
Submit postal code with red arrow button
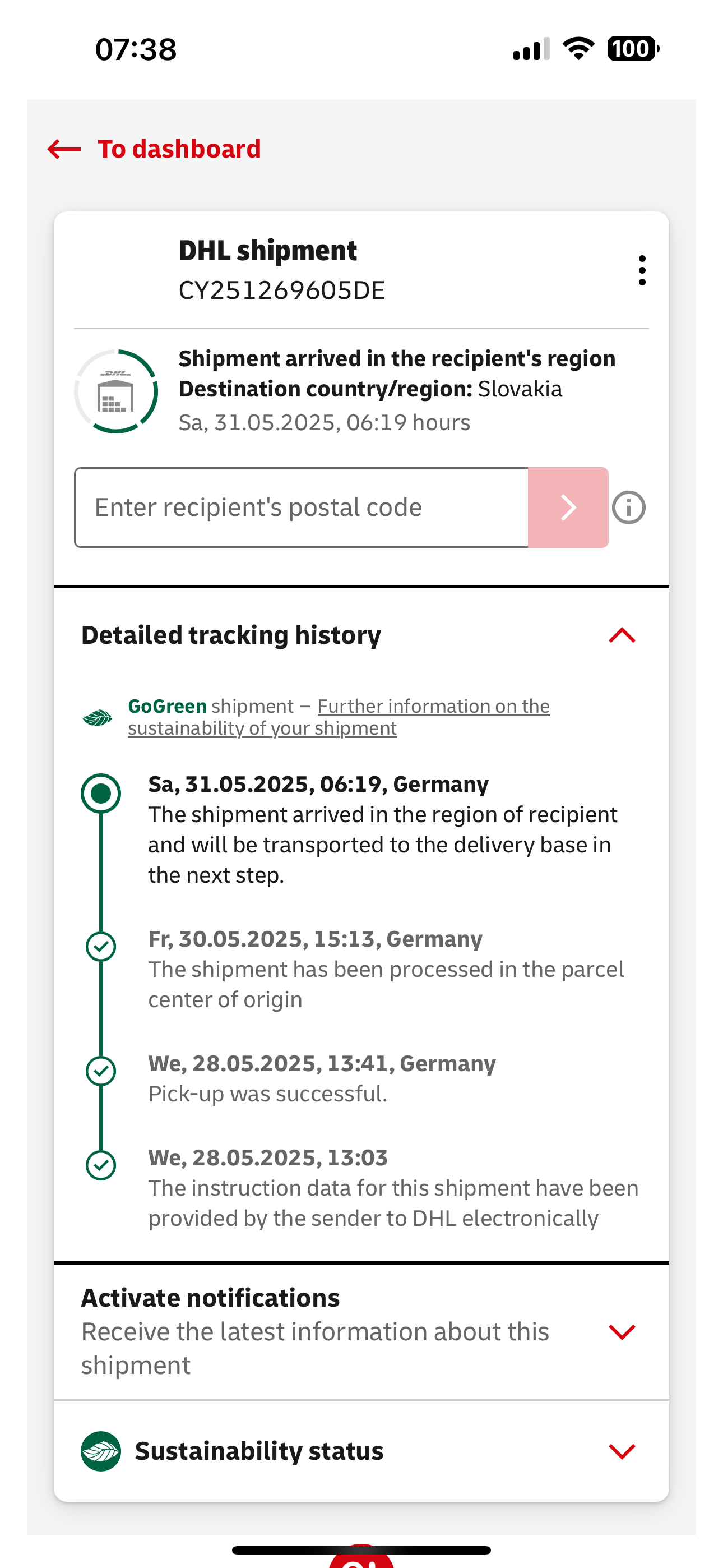(x=568, y=508)
